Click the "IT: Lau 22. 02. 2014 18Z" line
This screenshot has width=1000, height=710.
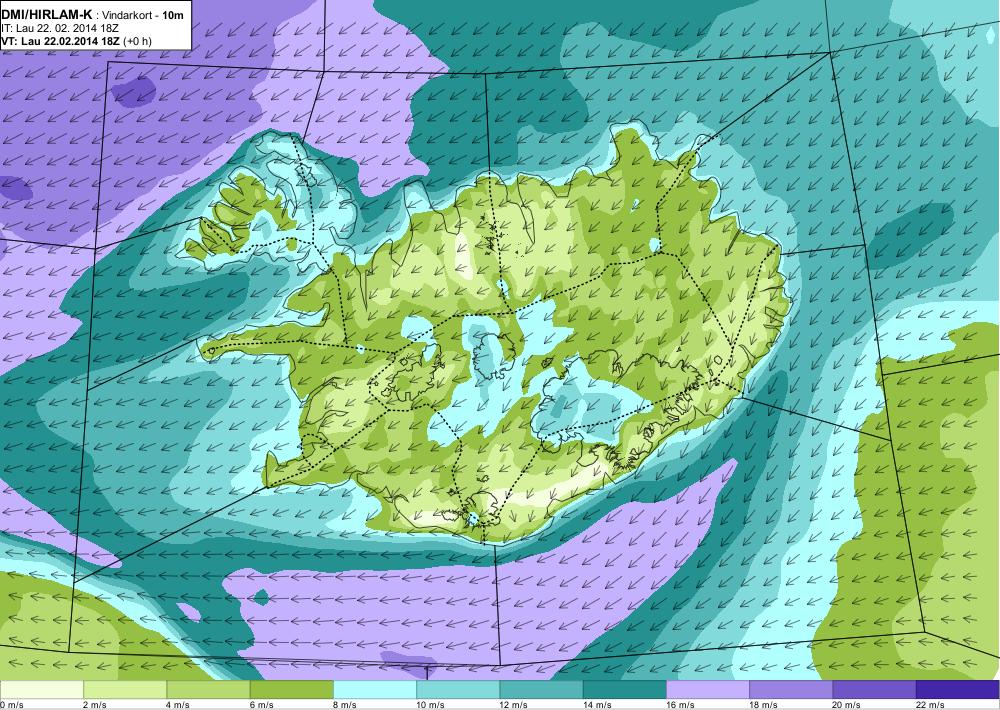pyautogui.click(x=60, y=28)
